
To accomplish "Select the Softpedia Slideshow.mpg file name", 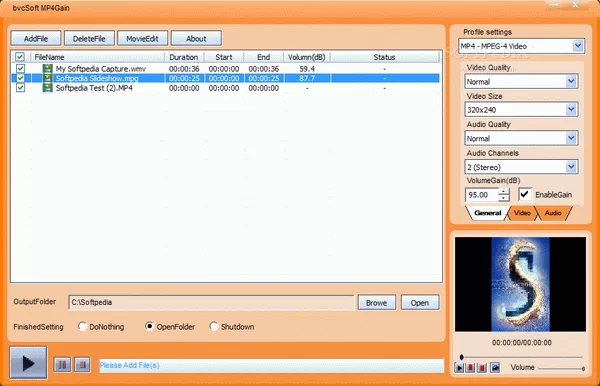I will (97, 78).
